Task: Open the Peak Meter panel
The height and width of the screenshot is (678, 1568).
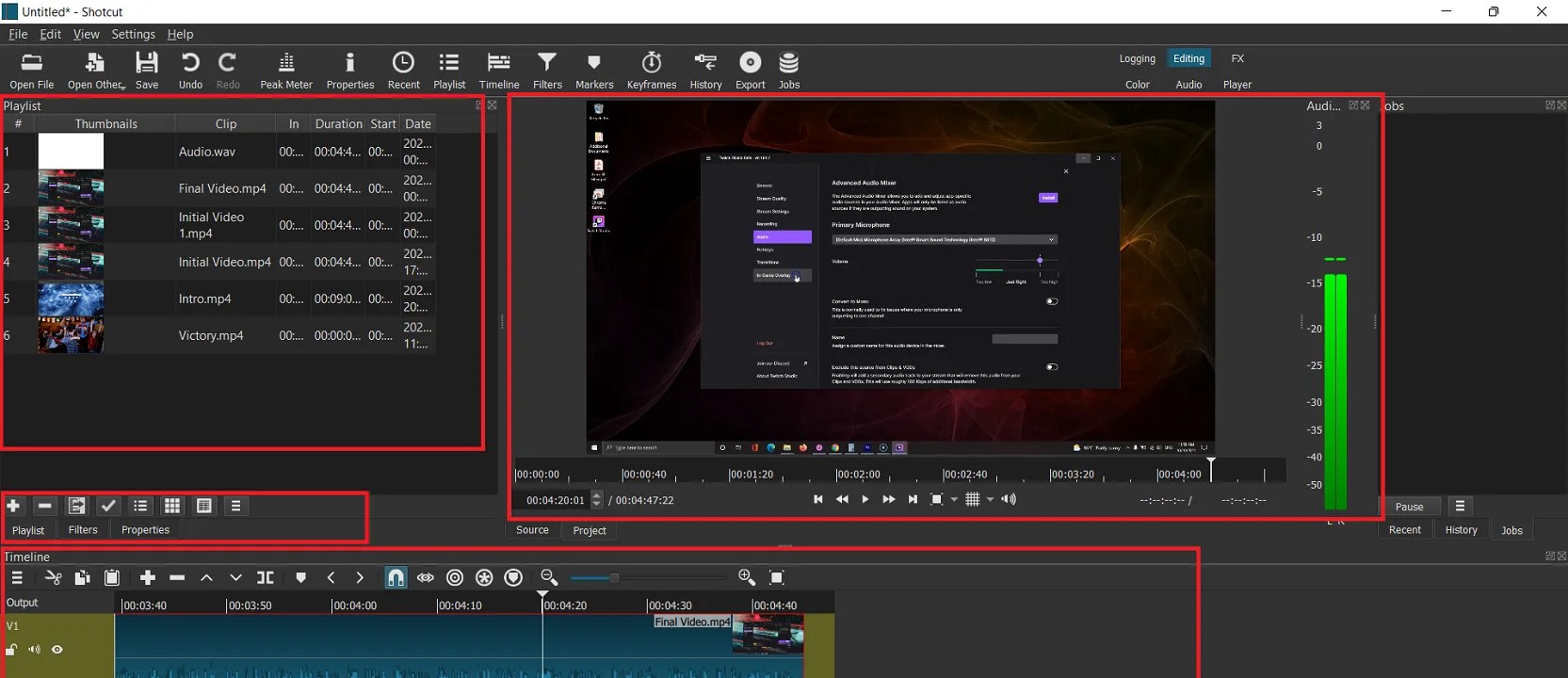Action: point(285,71)
